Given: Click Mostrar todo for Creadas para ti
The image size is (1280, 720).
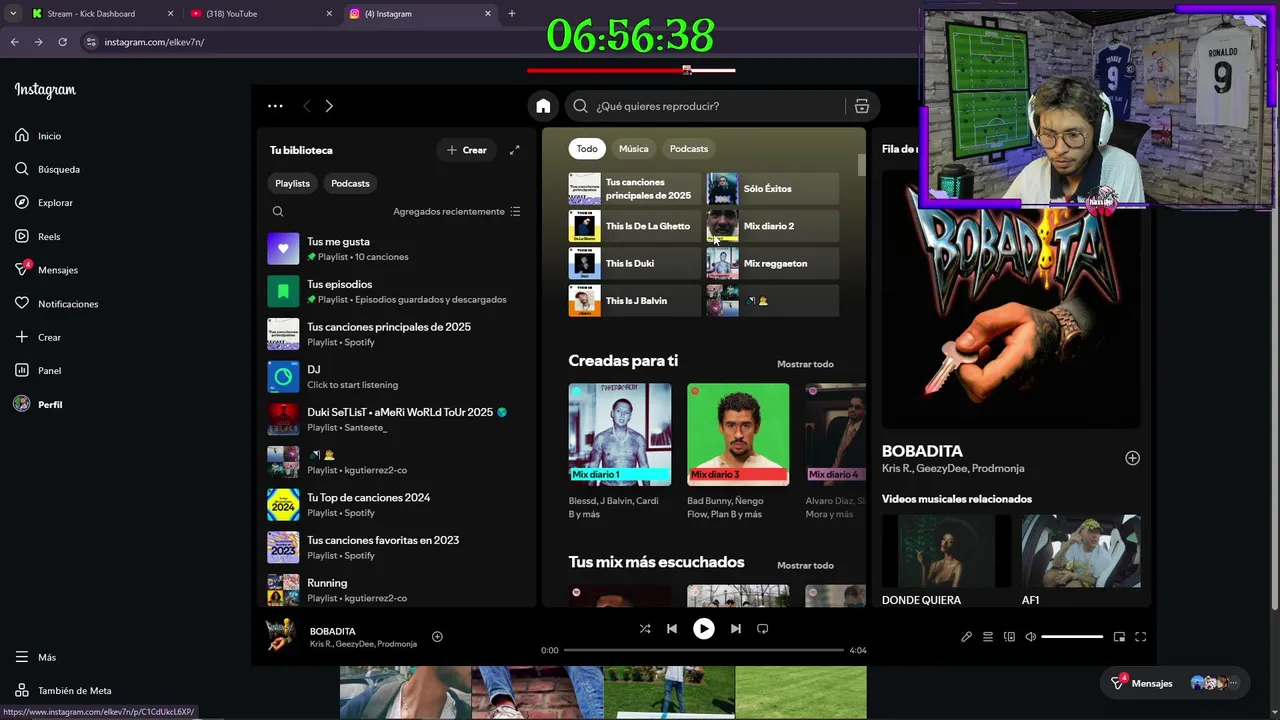Looking at the screenshot, I should tap(805, 364).
